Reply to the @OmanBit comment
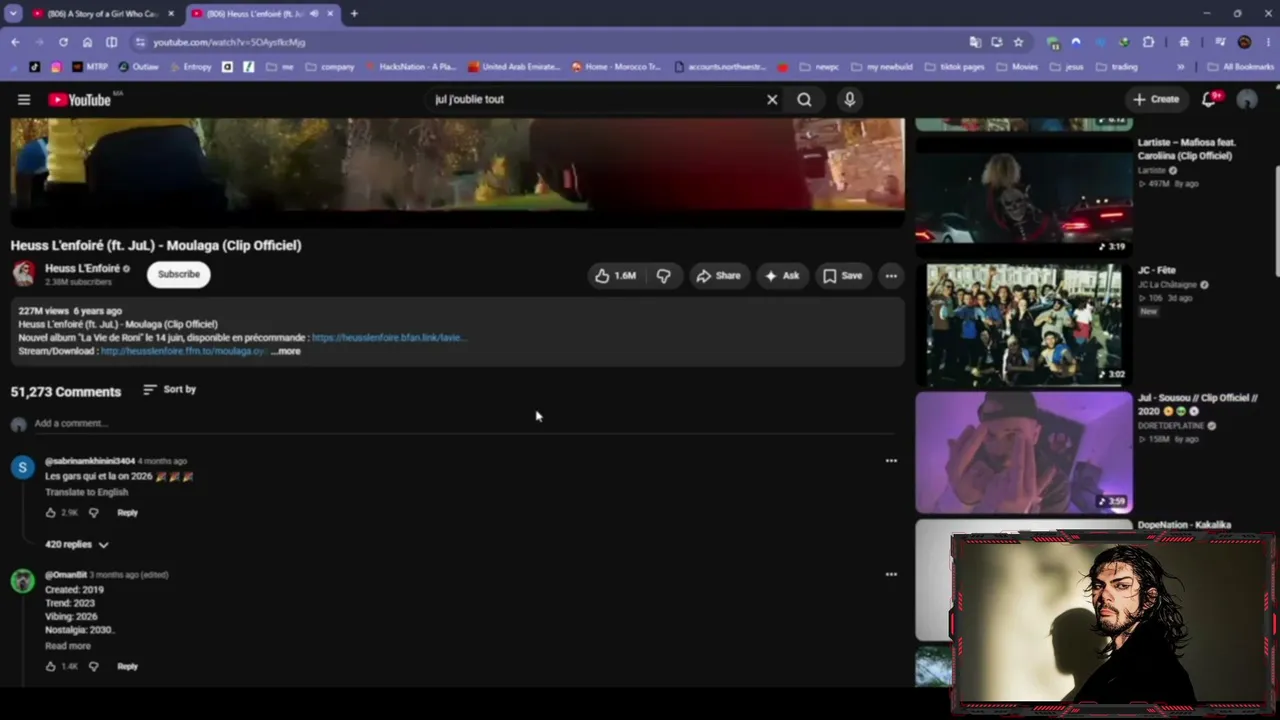 pos(127,667)
